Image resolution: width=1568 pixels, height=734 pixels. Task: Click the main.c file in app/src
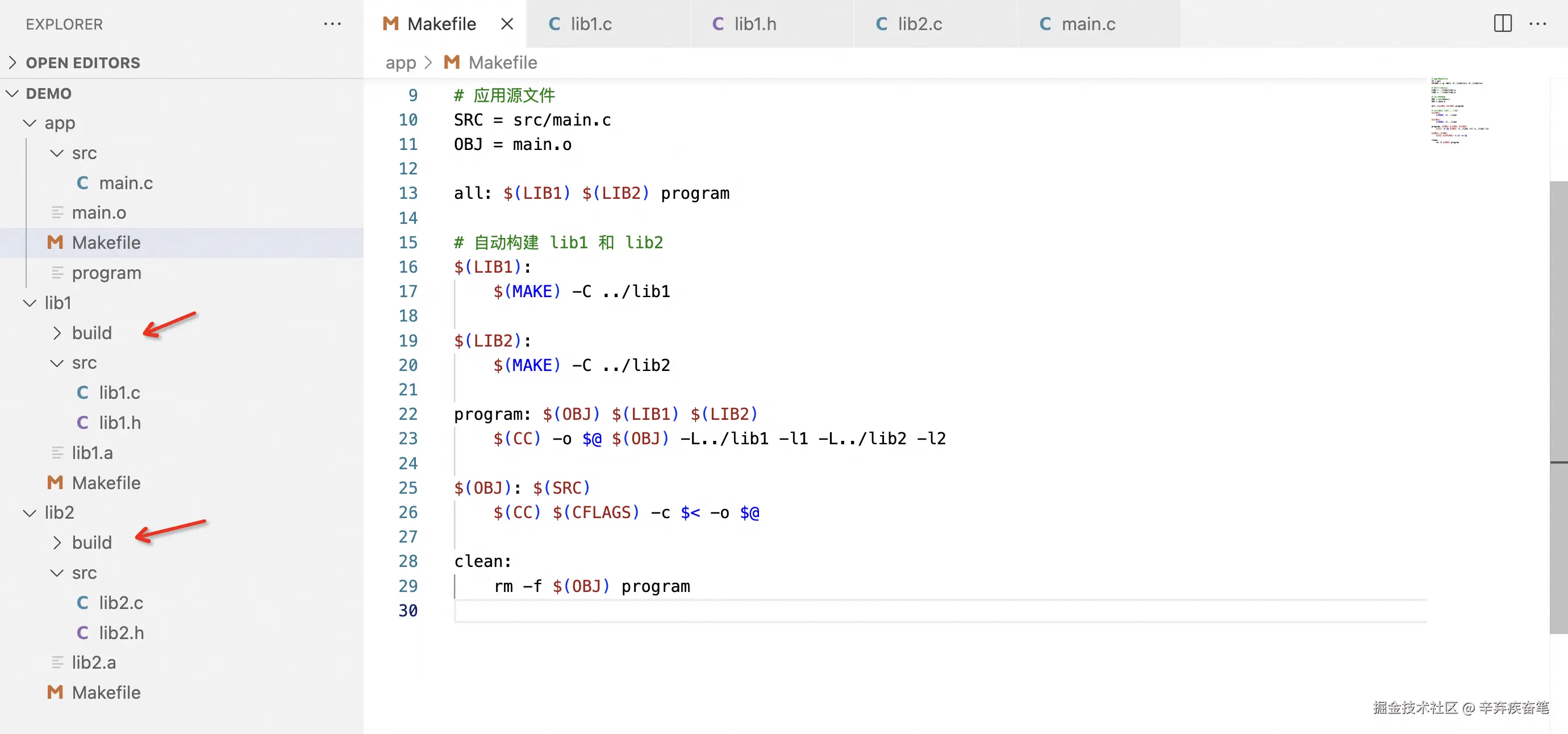tap(126, 182)
